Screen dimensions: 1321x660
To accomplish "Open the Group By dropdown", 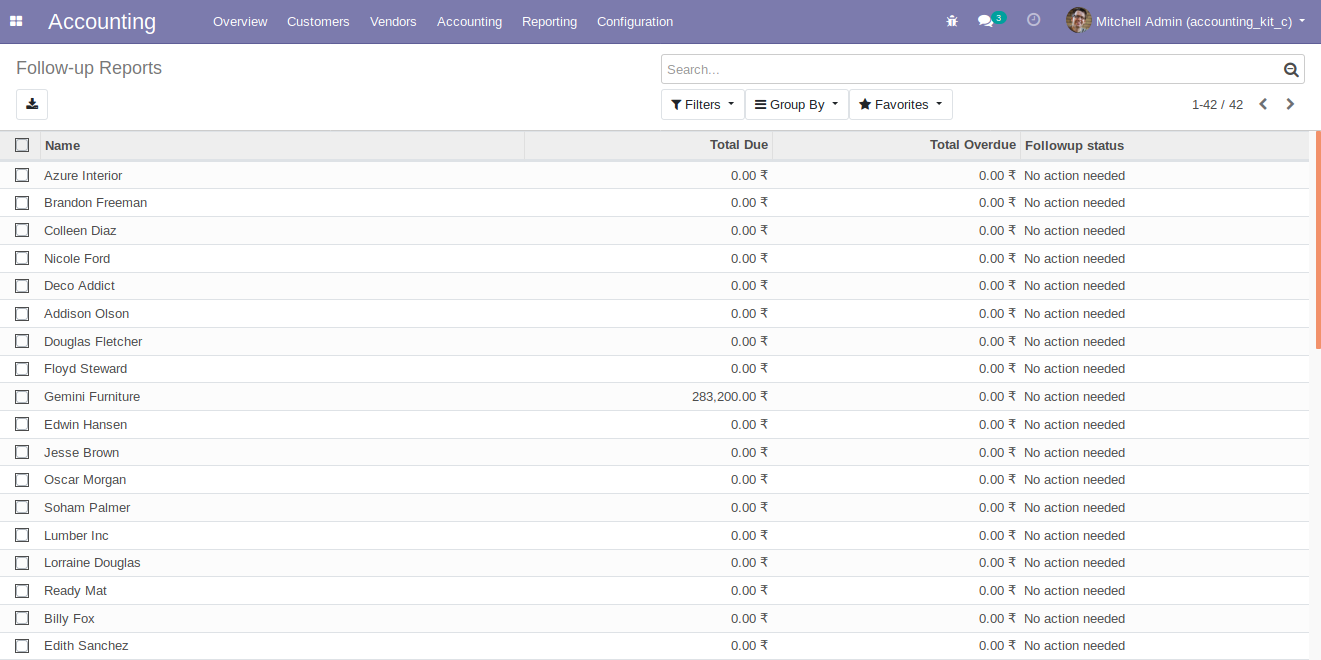I will pos(796,104).
